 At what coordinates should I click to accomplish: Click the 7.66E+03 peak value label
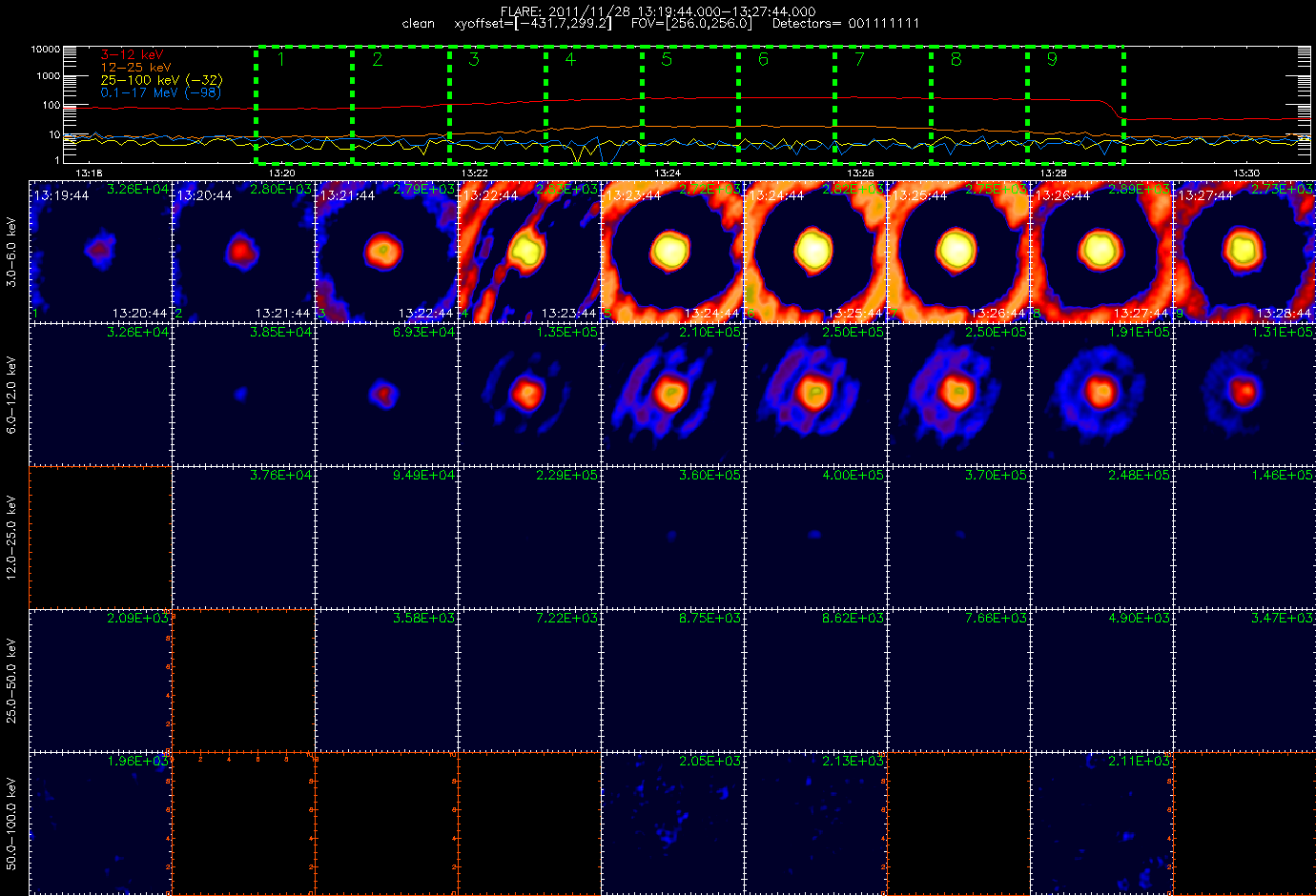point(996,618)
